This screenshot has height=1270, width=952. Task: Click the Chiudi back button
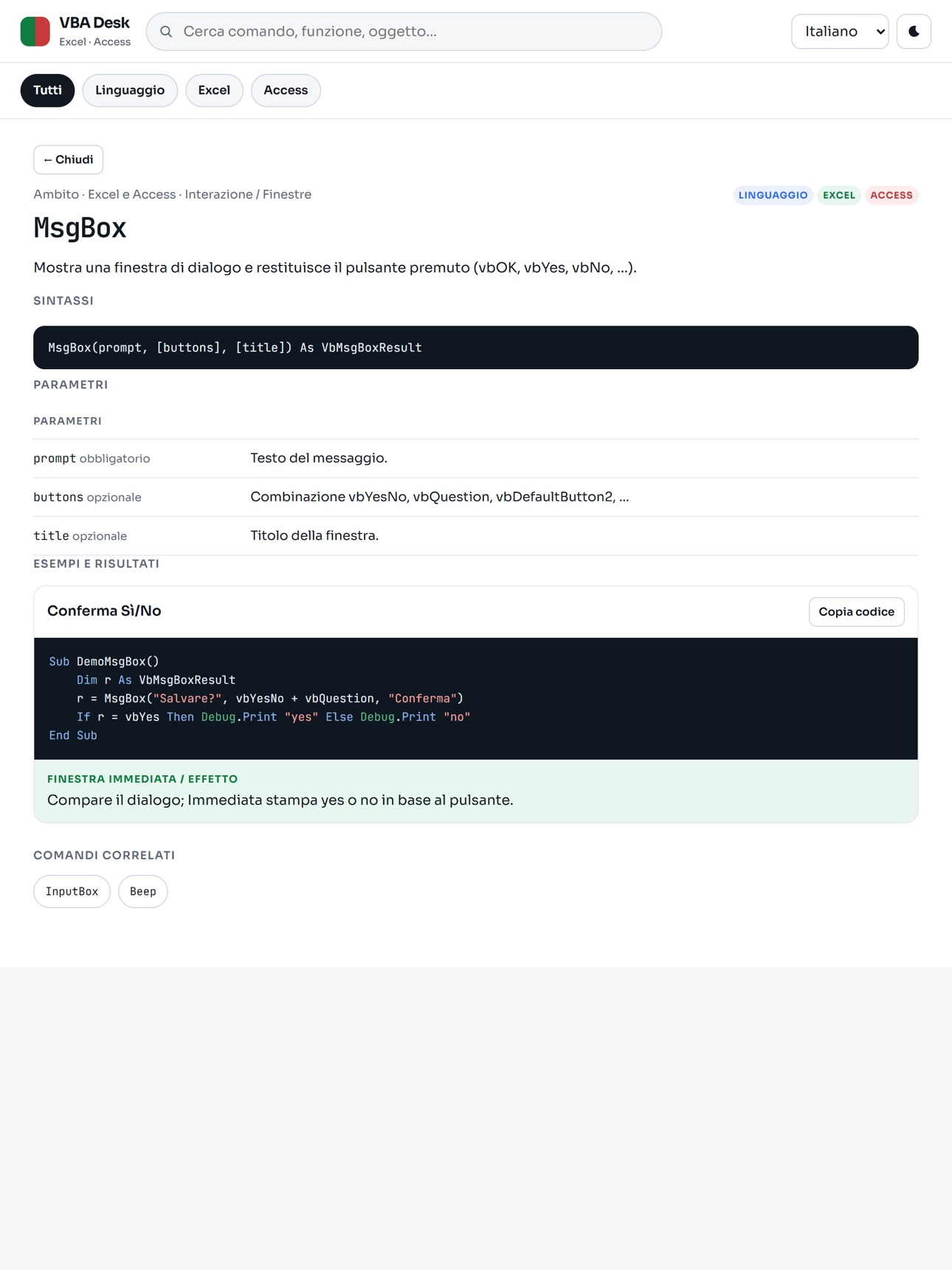68,159
